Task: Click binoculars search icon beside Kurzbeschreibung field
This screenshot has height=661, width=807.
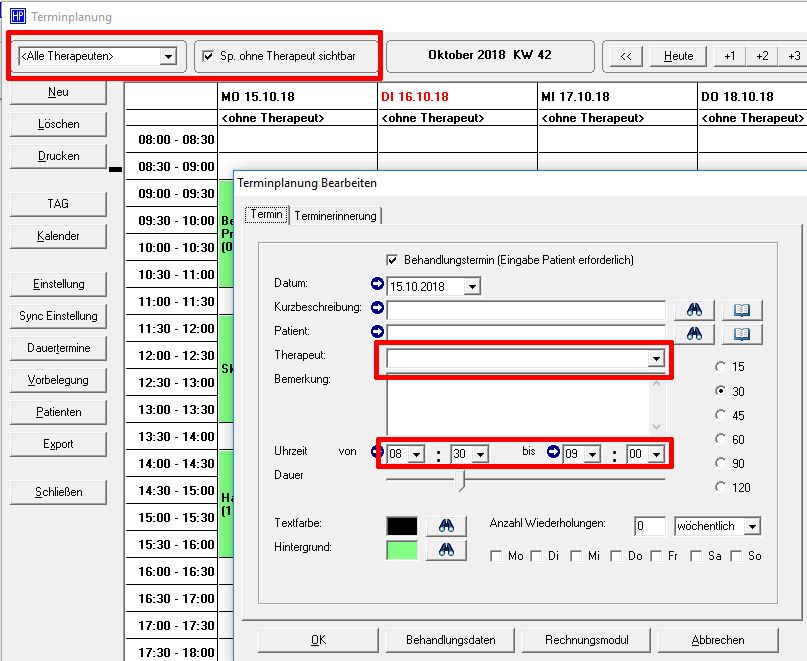Action: (x=694, y=310)
